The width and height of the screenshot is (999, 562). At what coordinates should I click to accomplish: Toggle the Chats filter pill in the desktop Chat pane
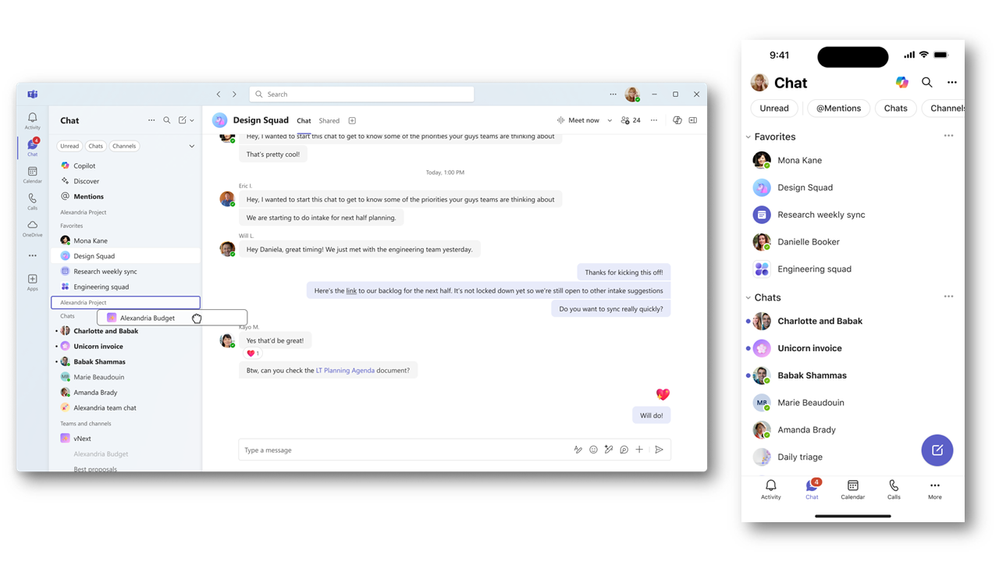click(96, 146)
